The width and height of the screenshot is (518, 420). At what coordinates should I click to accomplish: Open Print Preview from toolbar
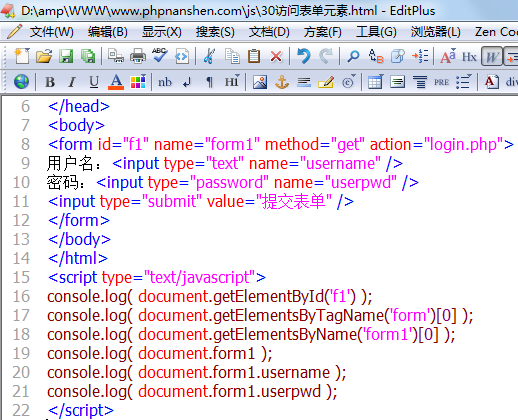click(x=116, y=56)
